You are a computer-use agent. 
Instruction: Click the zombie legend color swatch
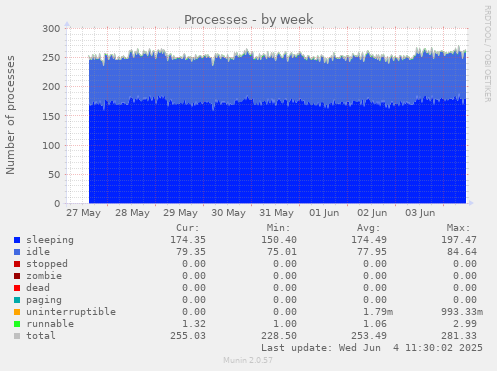click(x=17, y=276)
